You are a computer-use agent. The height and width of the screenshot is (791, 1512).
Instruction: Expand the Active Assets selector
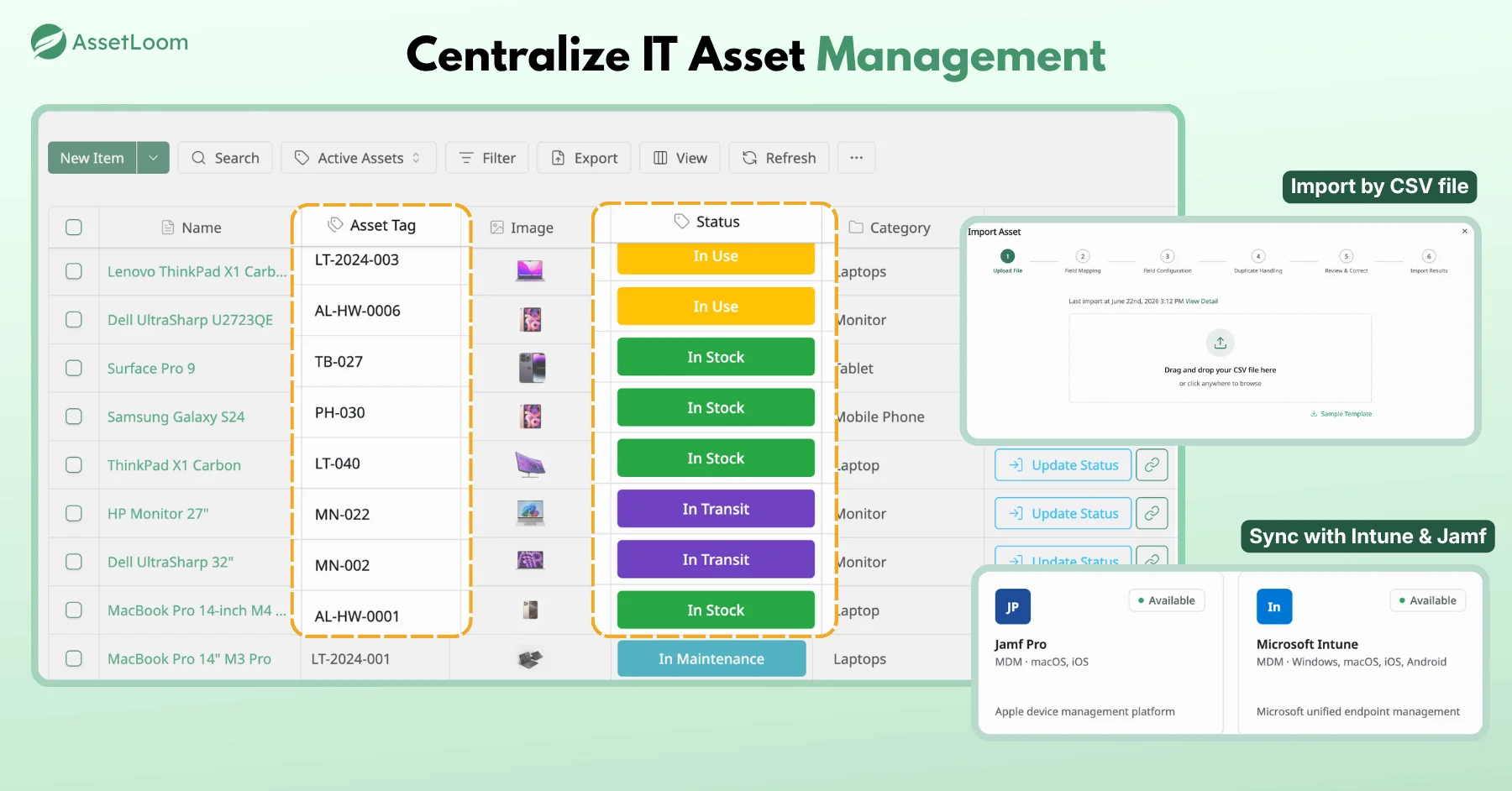coord(359,158)
